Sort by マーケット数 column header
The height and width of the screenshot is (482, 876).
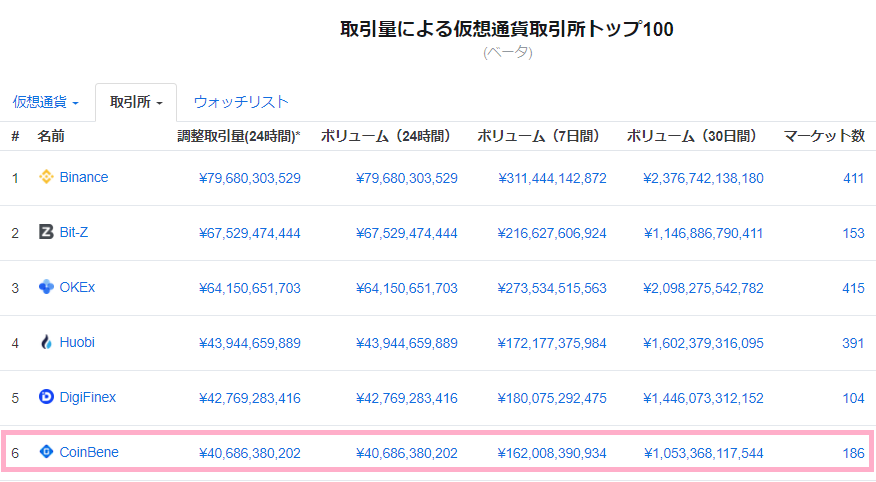click(x=823, y=136)
